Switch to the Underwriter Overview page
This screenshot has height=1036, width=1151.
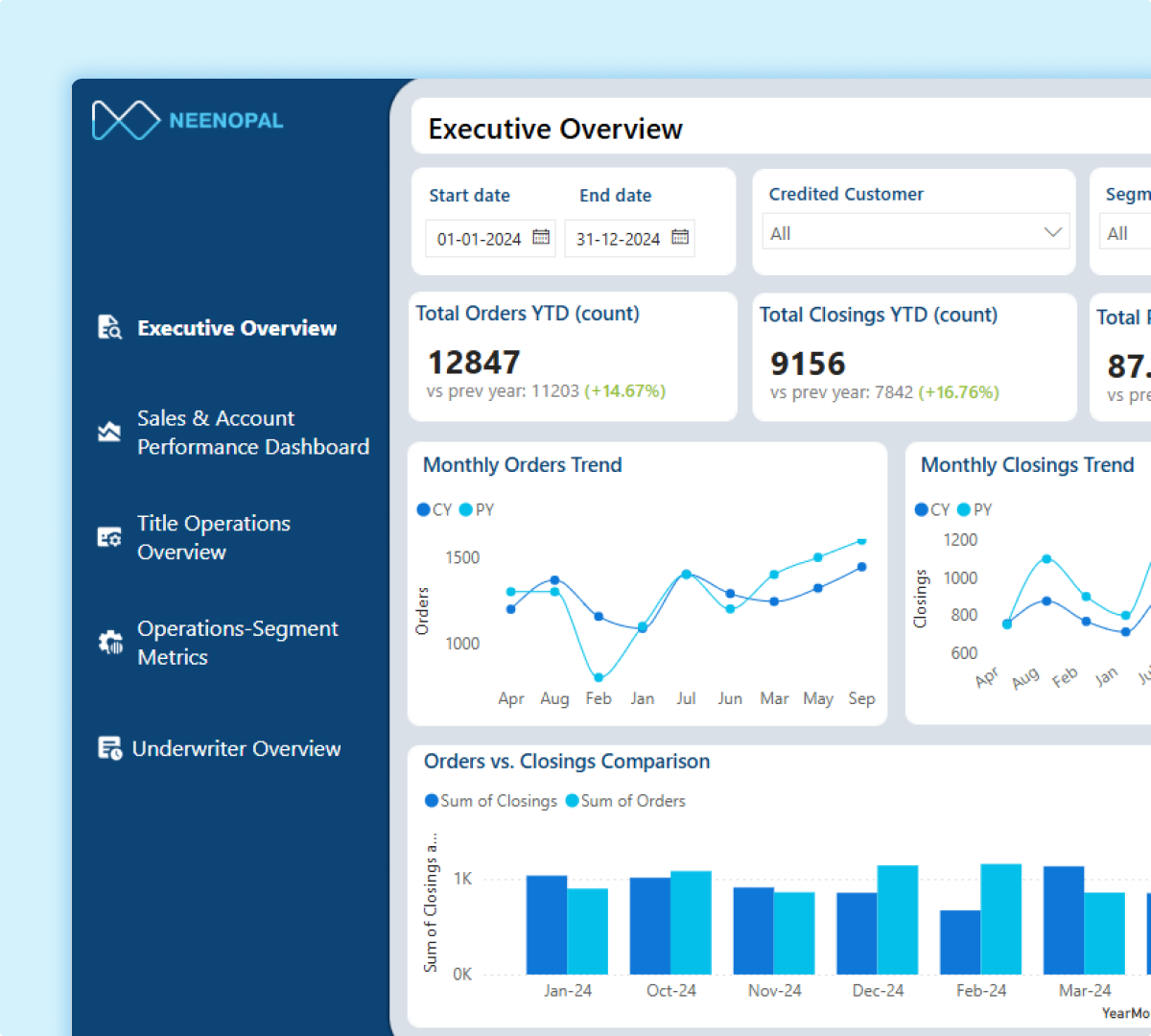[236, 748]
